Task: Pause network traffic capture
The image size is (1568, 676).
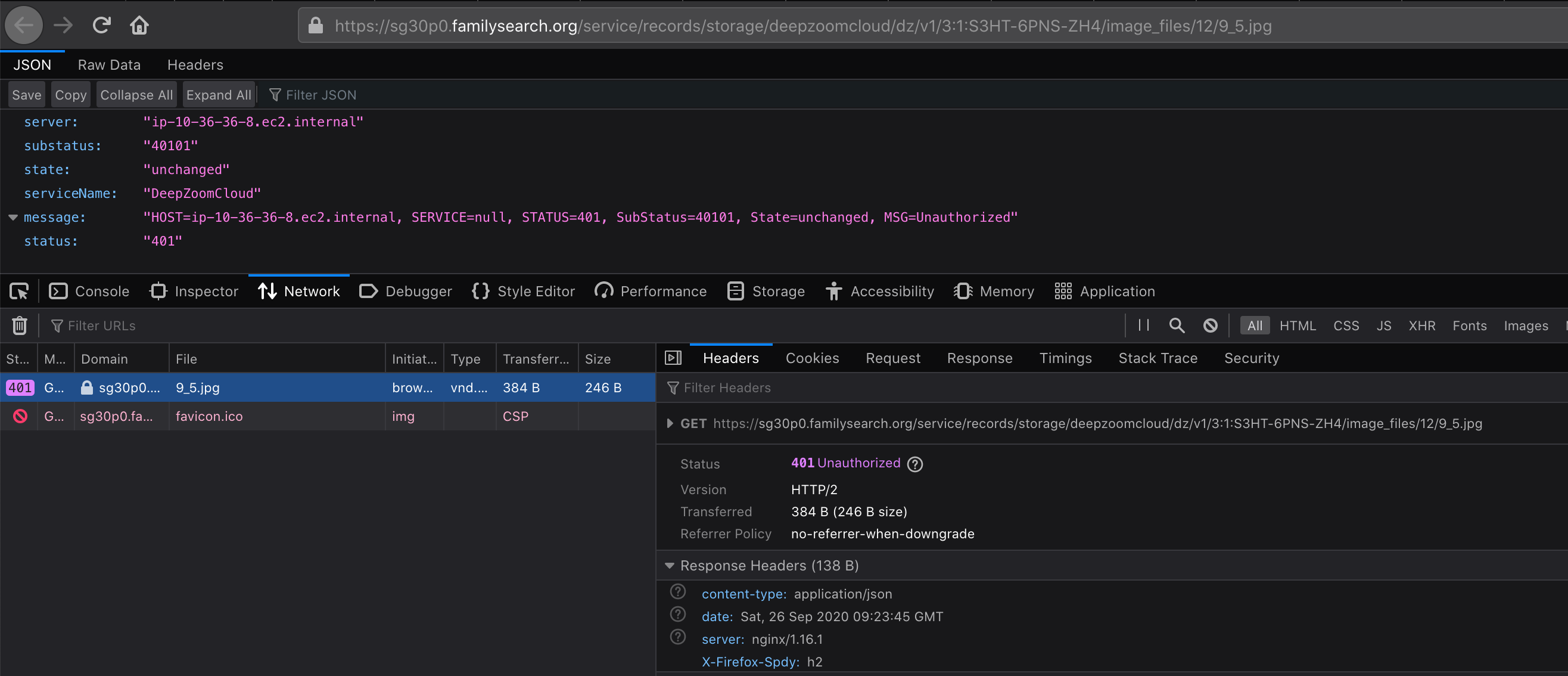Action: (x=1143, y=325)
